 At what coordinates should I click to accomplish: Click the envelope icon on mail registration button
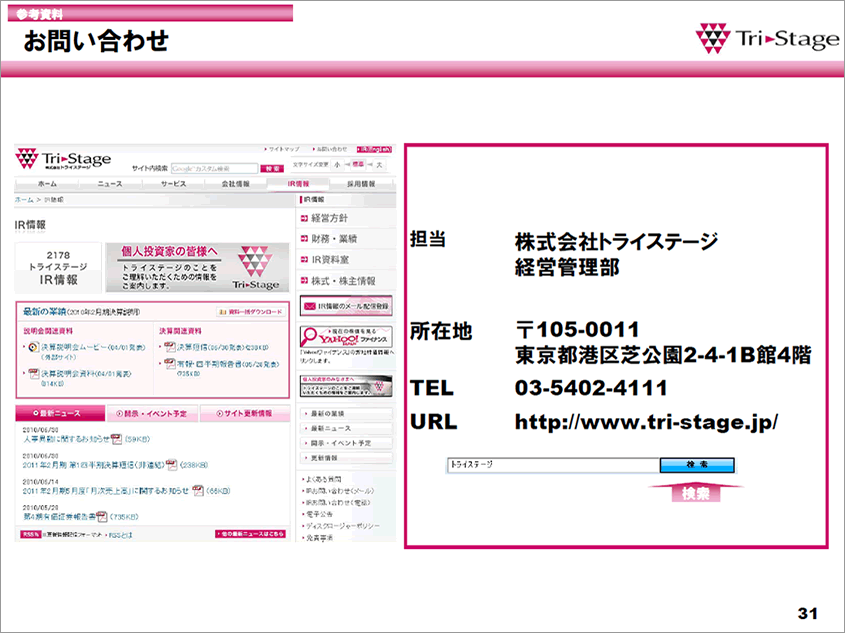pyautogui.click(x=309, y=306)
